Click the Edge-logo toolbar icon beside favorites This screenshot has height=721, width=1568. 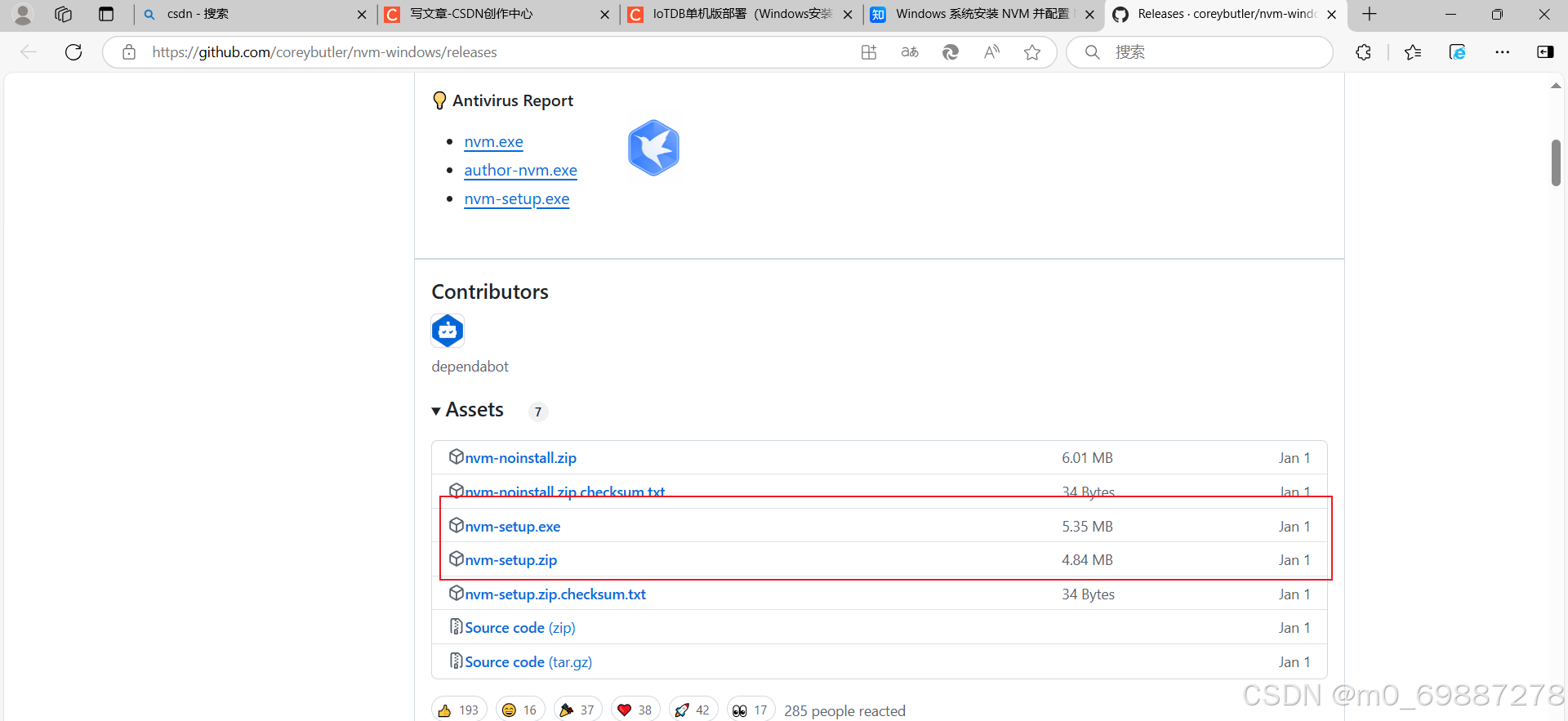coord(1457,52)
